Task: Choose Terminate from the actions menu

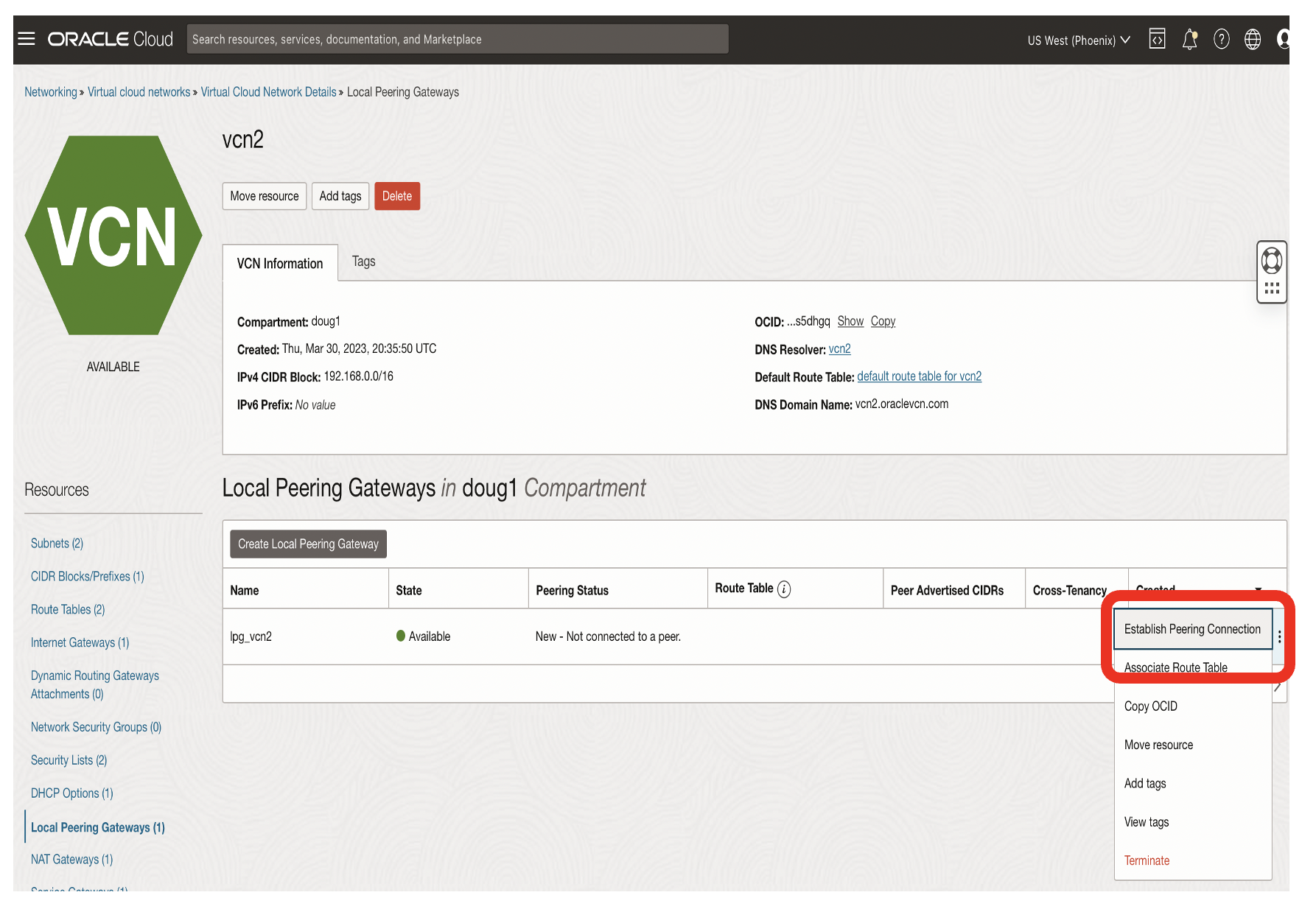Action: point(1147,860)
